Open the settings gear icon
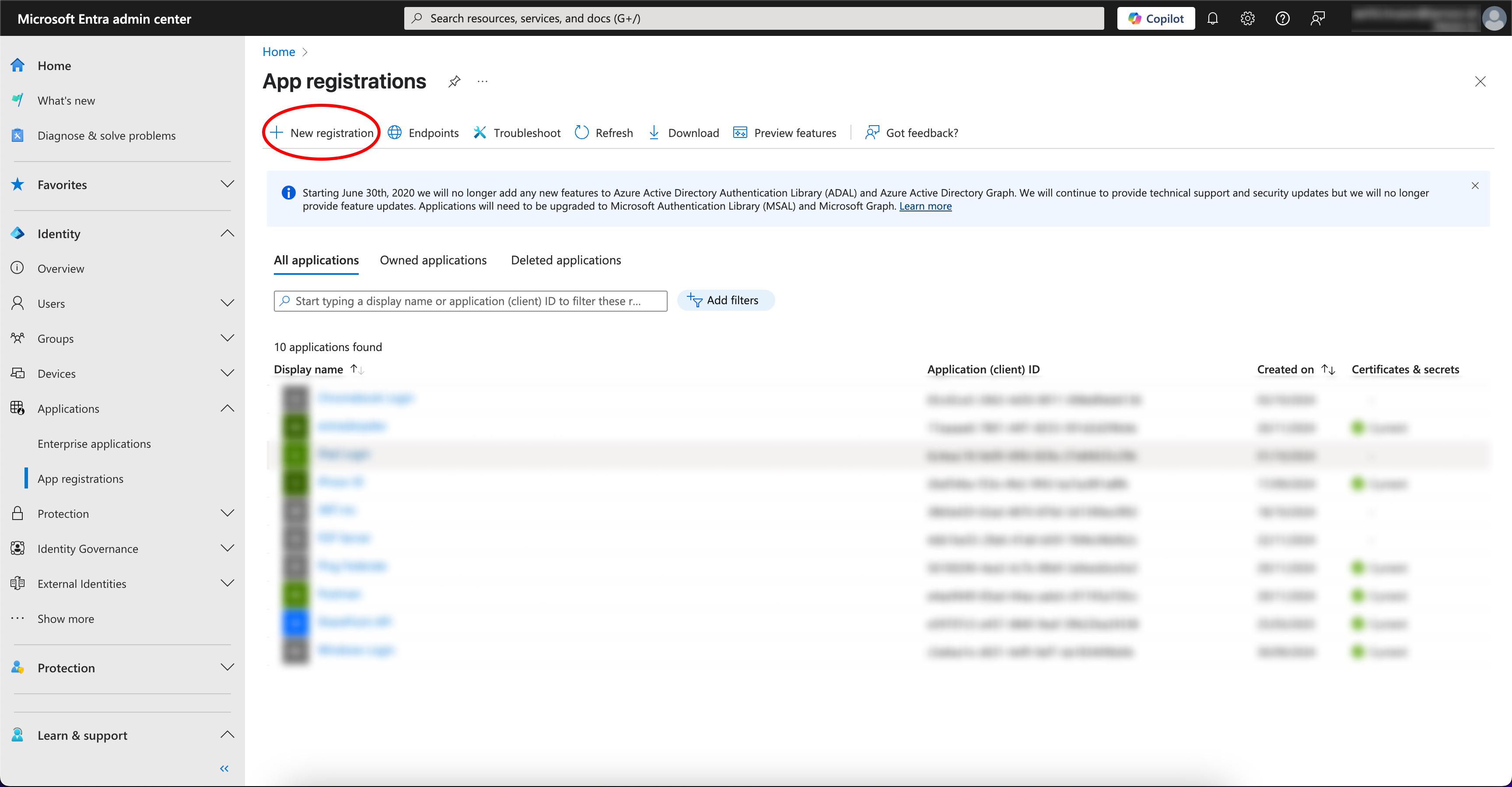 (x=1248, y=18)
